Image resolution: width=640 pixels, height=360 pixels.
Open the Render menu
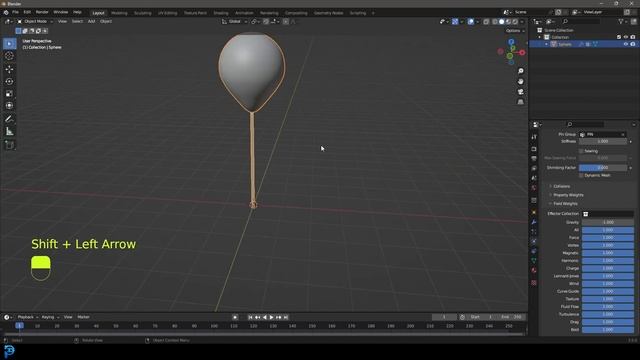coord(42,12)
